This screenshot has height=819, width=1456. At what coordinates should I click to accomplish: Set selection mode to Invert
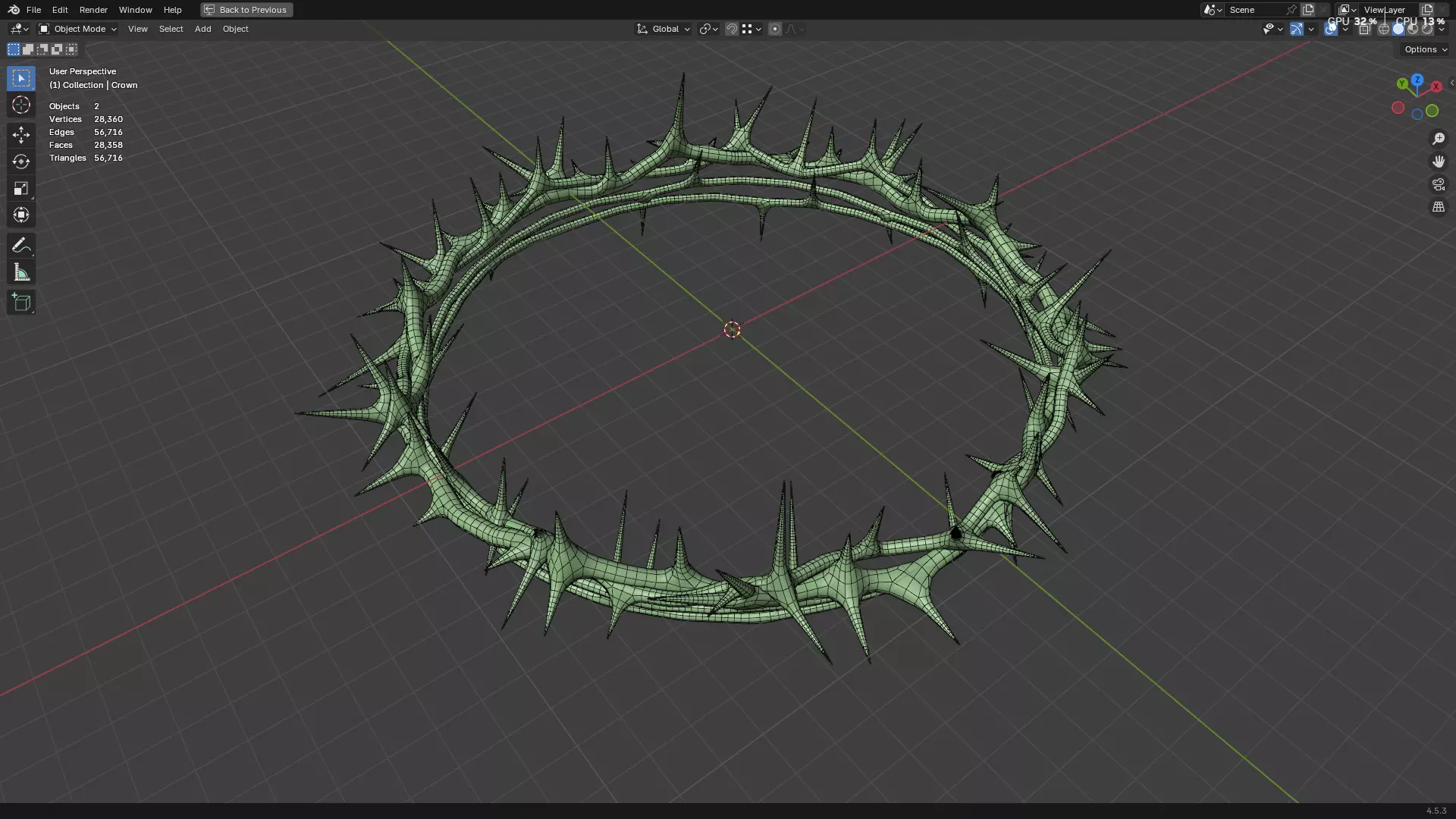[57, 49]
